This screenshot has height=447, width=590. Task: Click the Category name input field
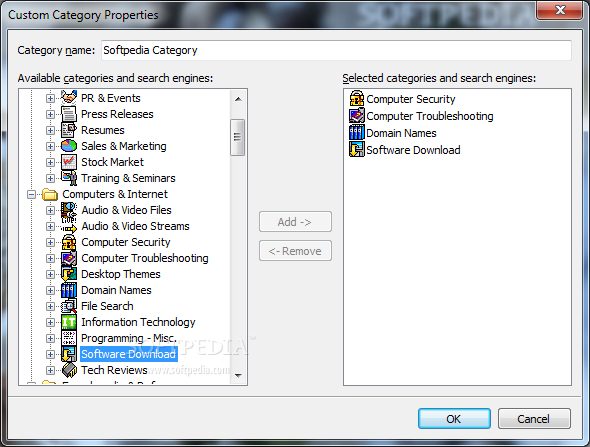[336, 50]
